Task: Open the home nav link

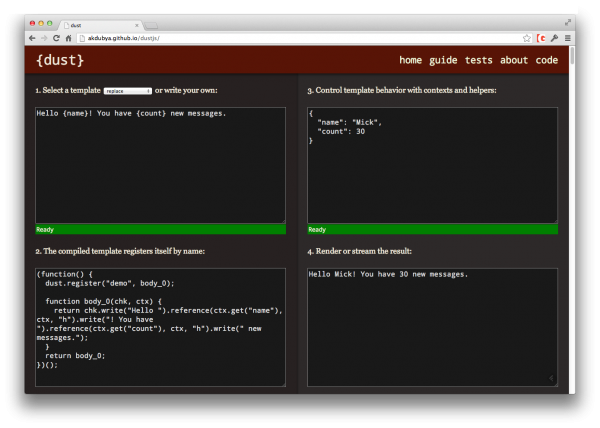Action: click(411, 60)
